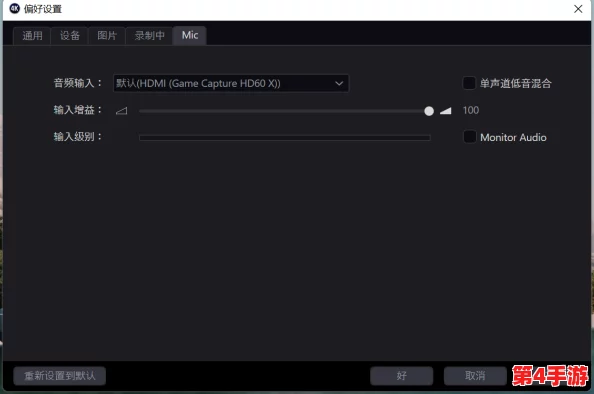Image resolution: width=594 pixels, height=394 pixels.
Task: Click the 重新设置到默认 button
Action: 59,376
